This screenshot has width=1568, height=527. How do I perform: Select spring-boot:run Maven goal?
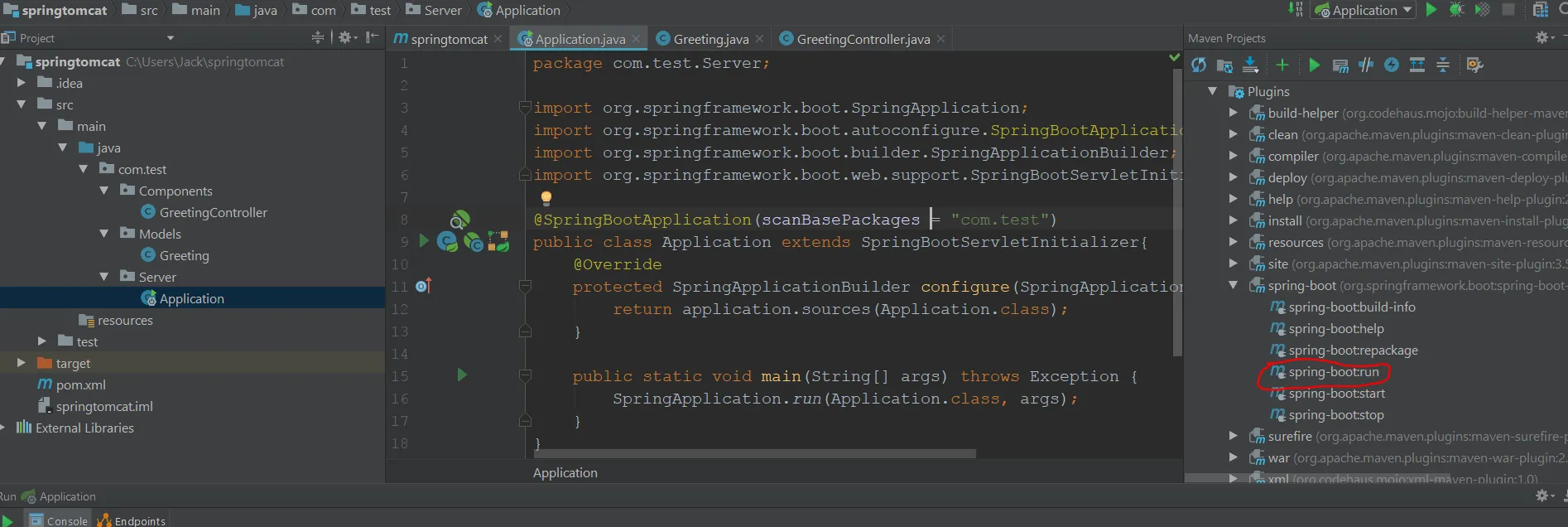1324,372
